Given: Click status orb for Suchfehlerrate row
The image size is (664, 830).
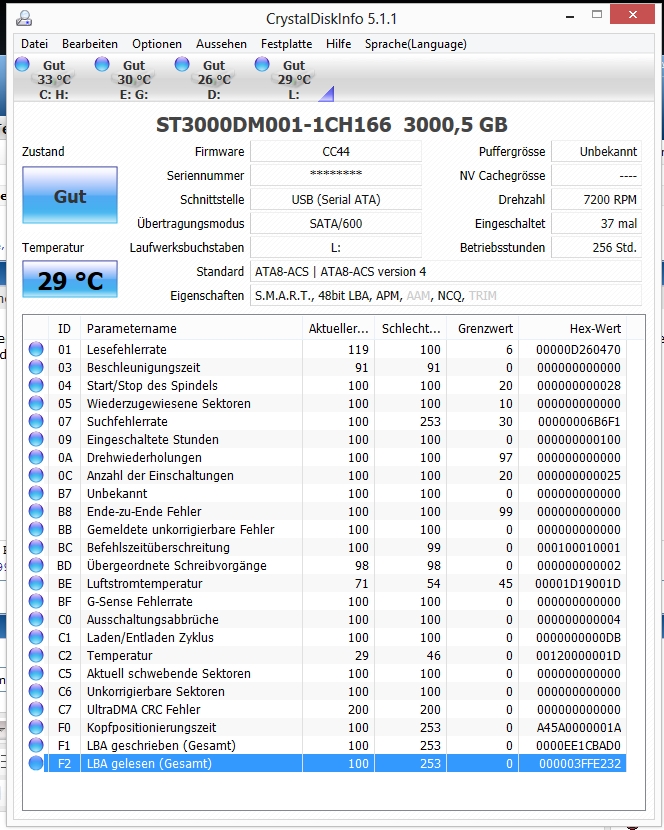Looking at the screenshot, I should [x=36, y=421].
